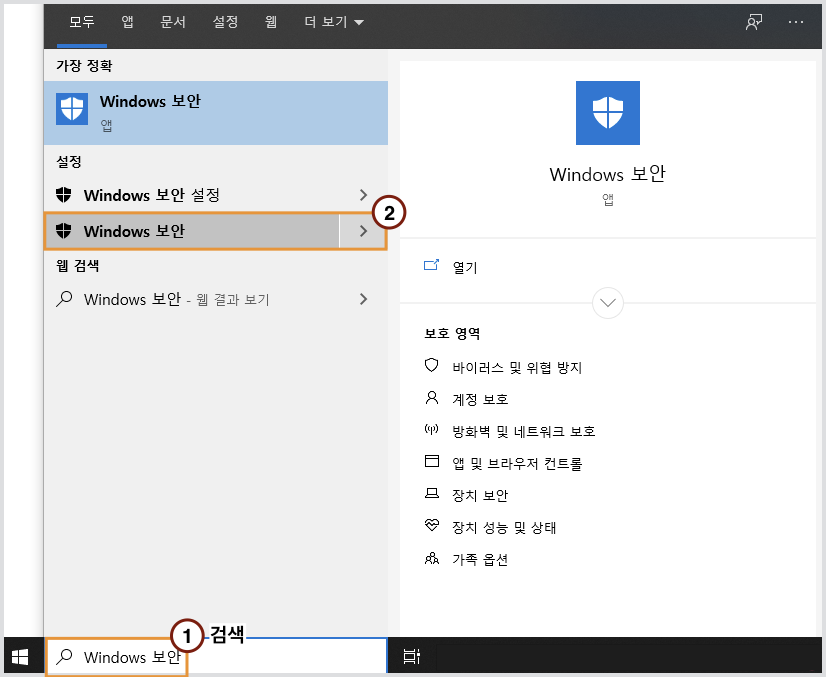The width and height of the screenshot is (826, 677).
Task: Expand arrow on highlighted Windows 보안 row
Action: (x=363, y=231)
